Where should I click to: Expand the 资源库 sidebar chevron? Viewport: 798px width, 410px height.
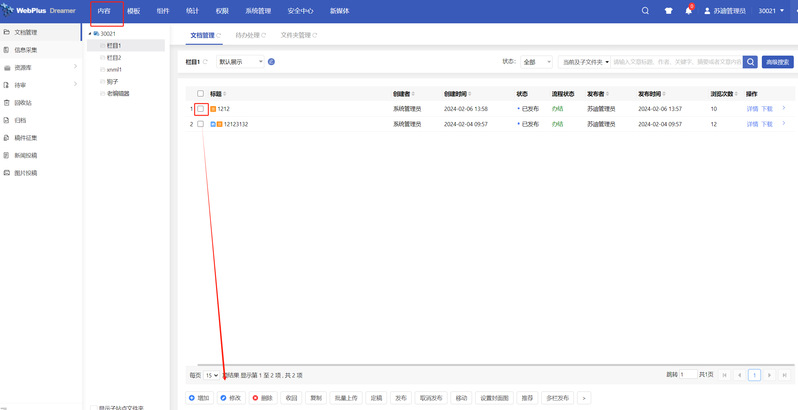pos(75,67)
